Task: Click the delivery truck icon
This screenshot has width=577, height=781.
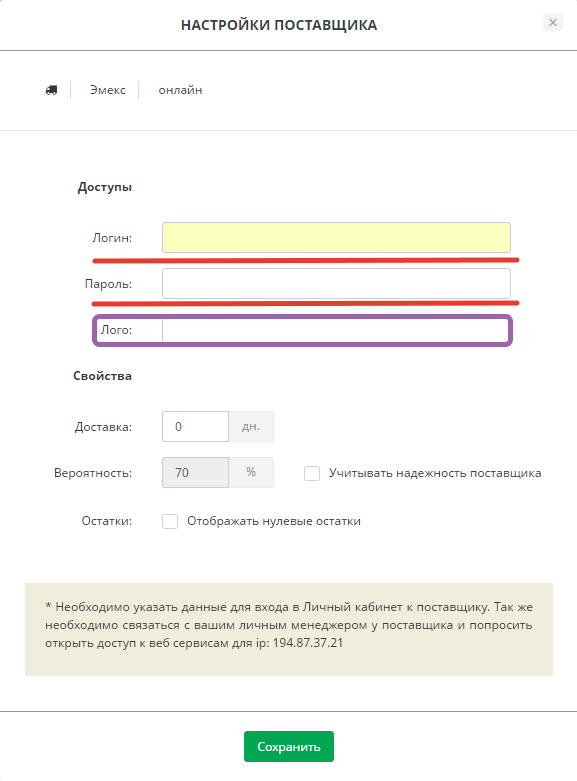Action: (51, 90)
